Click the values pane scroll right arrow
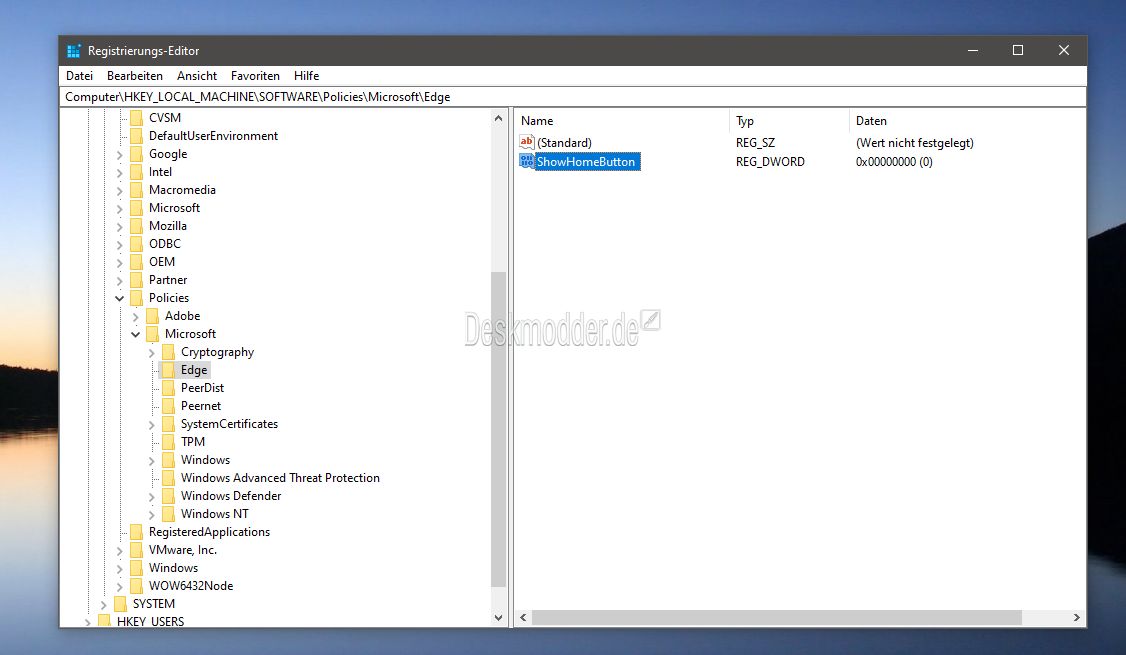 [1076, 618]
